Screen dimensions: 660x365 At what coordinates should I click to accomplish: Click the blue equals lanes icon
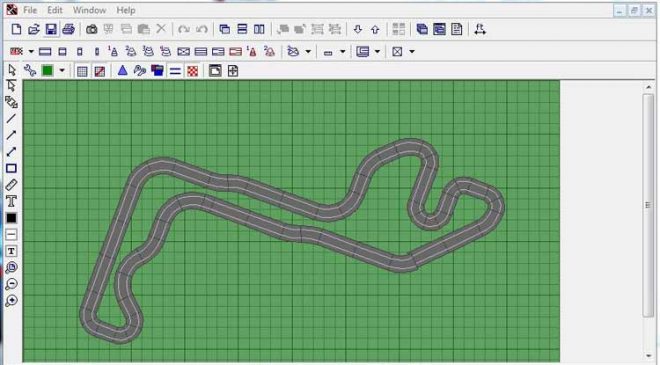point(175,71)
